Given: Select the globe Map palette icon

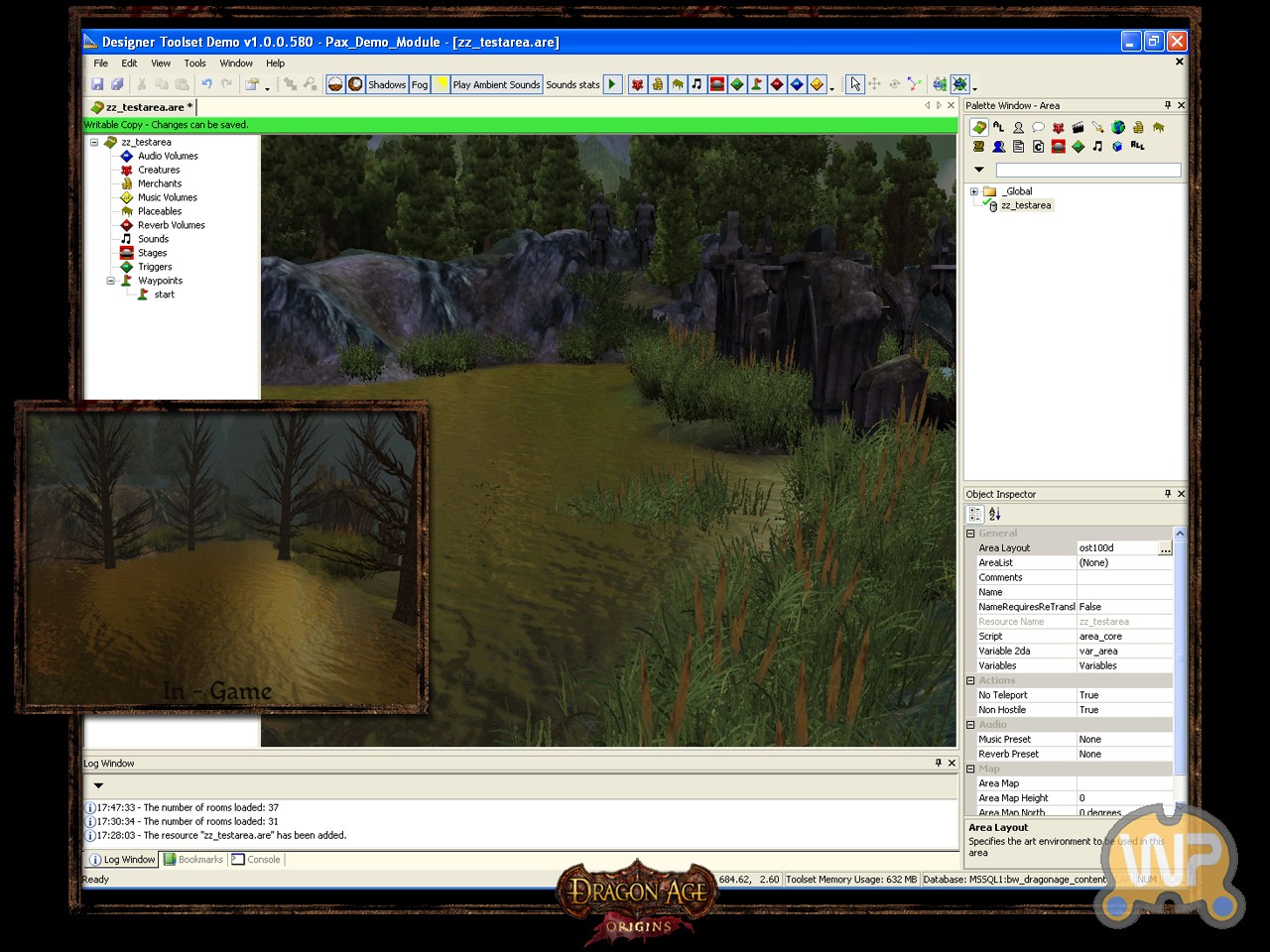Looking at the screenshot, I should [1118, 127].
